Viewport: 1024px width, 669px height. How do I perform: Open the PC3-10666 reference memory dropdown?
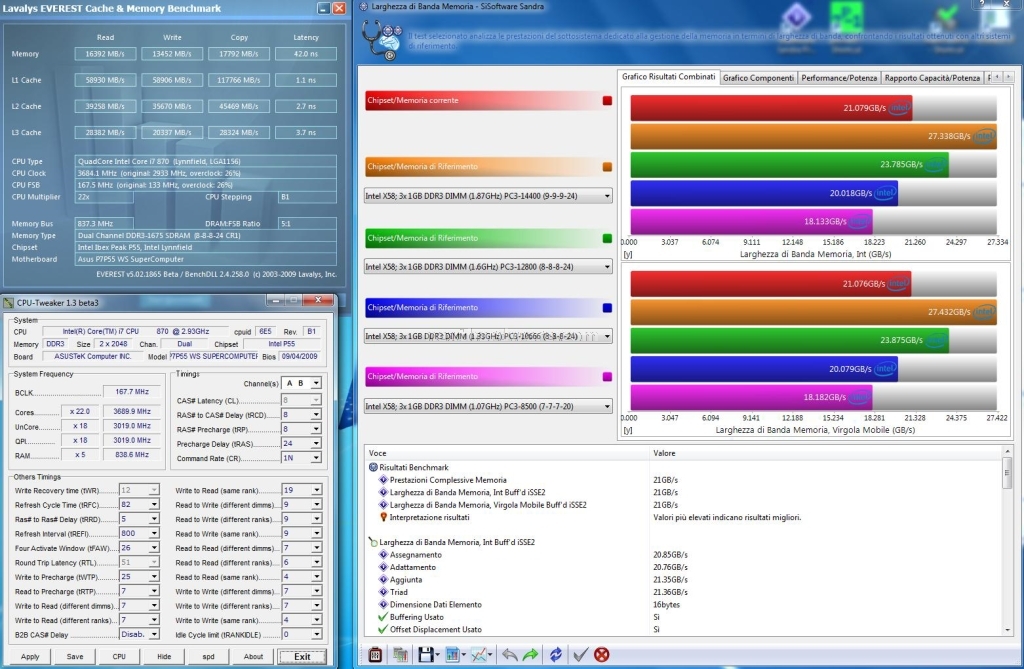tap(488, 336)
